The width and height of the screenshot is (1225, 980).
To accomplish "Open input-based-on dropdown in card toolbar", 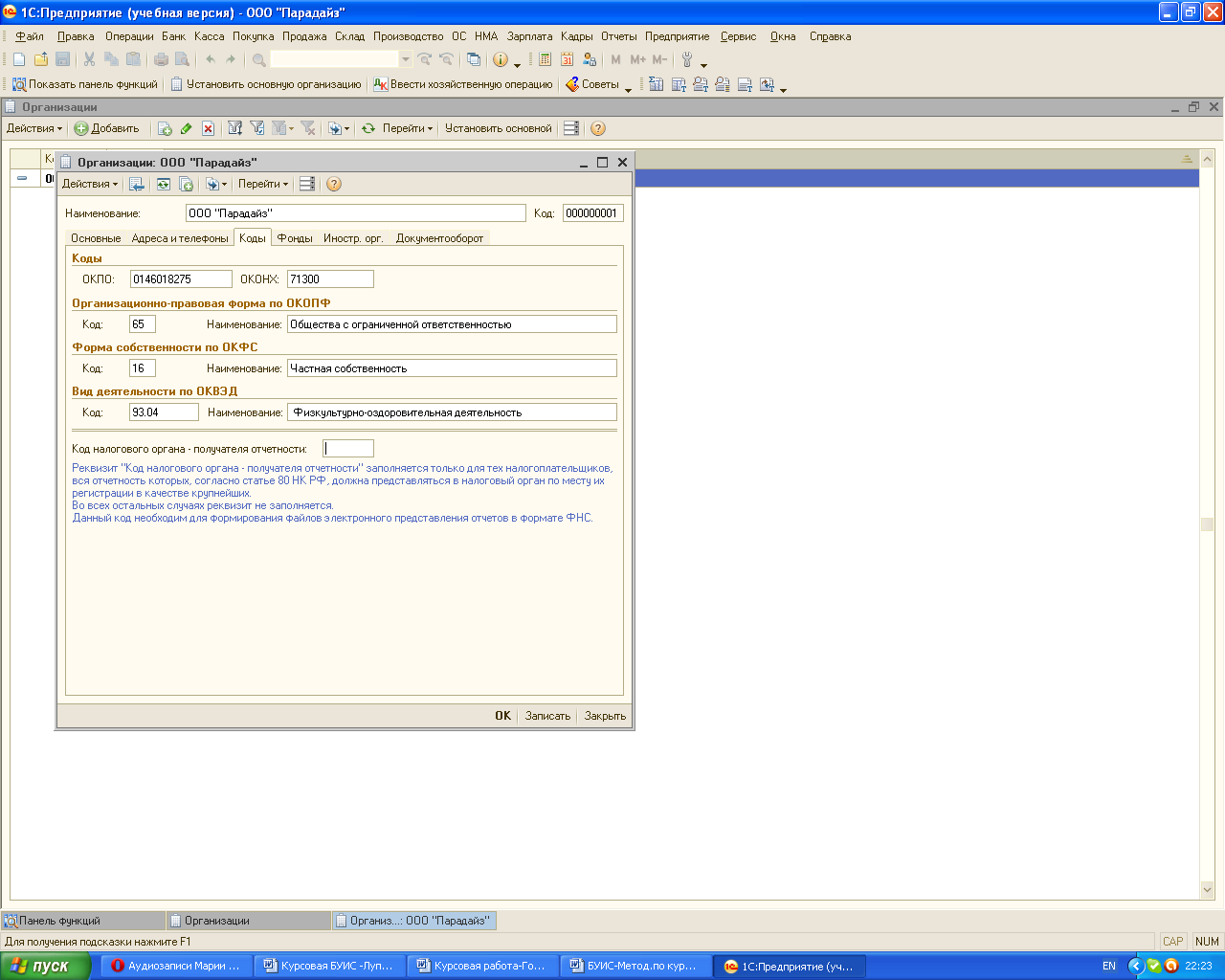I will (x=216, y=184).
